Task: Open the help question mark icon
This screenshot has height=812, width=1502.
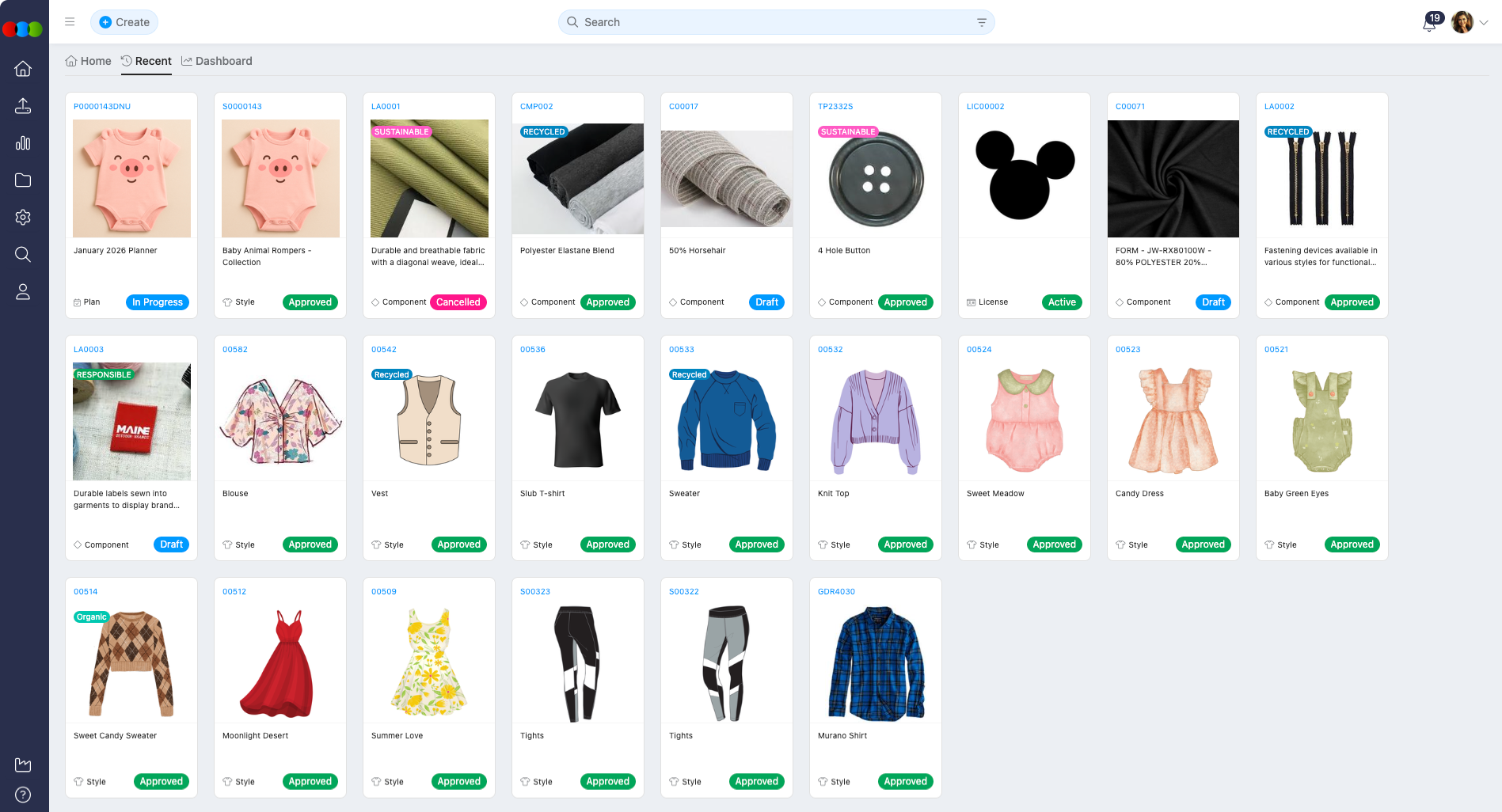Action: [23, 795]
